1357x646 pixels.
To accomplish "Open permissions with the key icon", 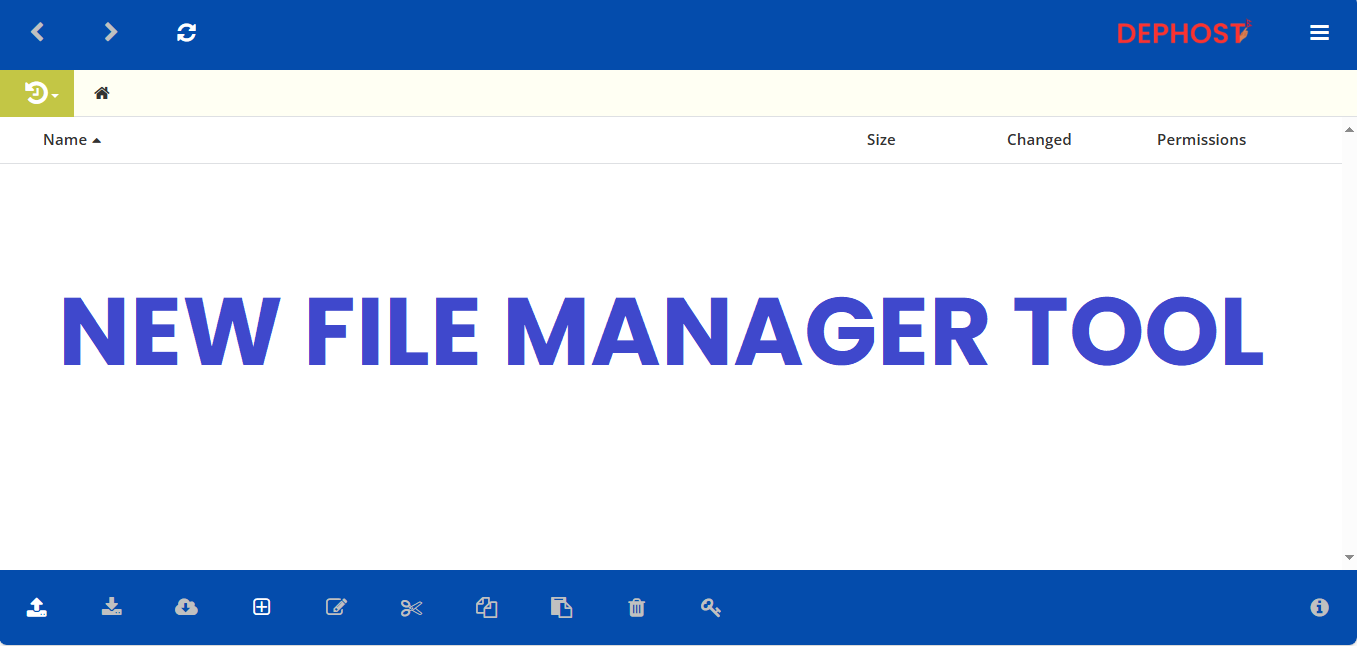I will (x=711, y=607).
